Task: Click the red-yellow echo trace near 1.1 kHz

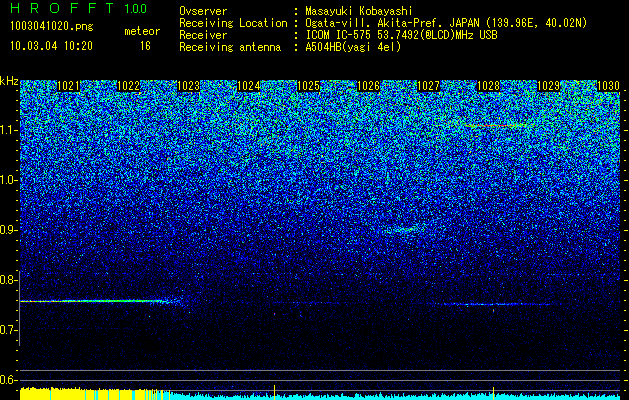Action: coord(497,126)
